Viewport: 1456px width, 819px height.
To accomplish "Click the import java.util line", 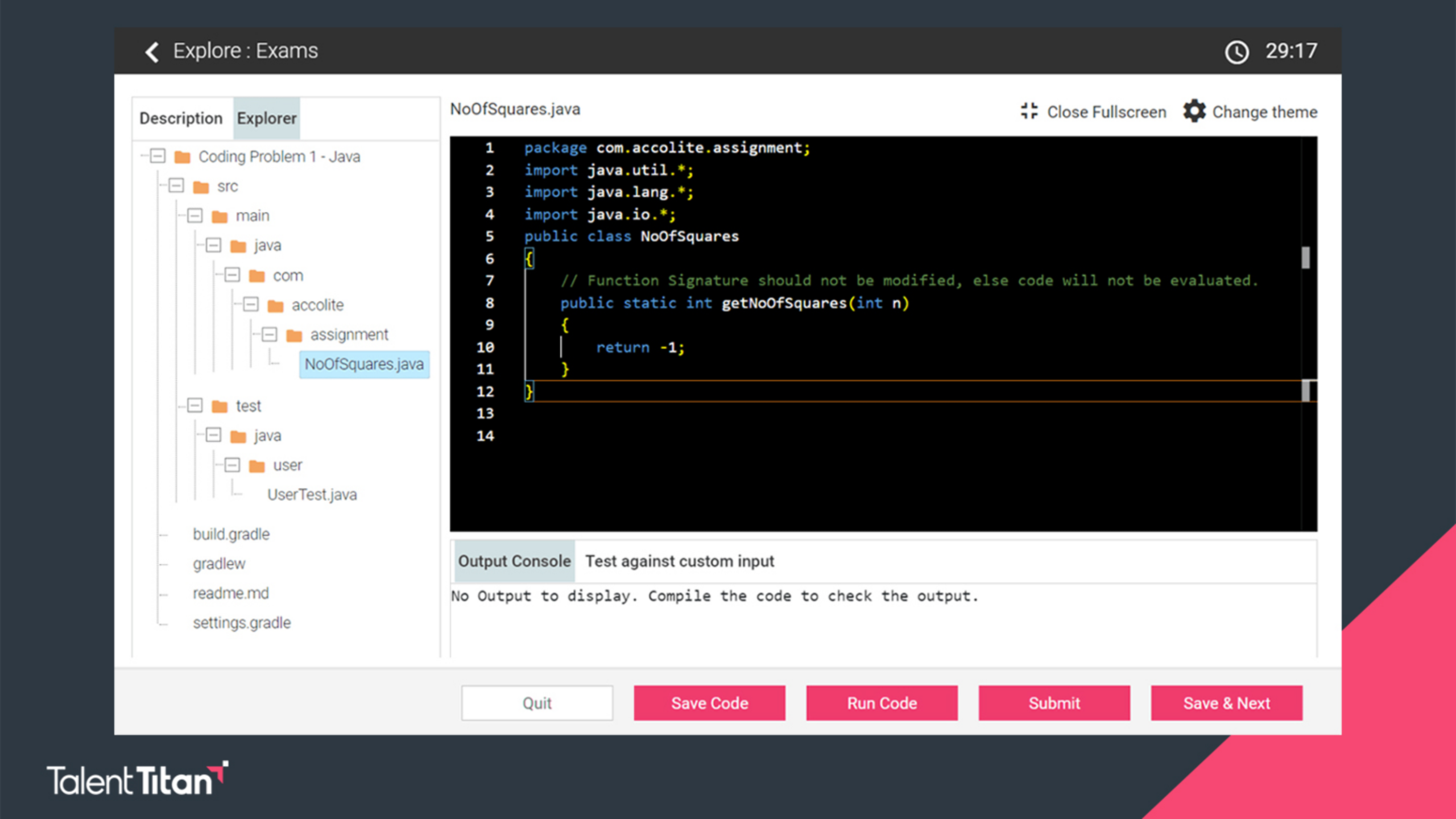I will (x=609, y=170).
